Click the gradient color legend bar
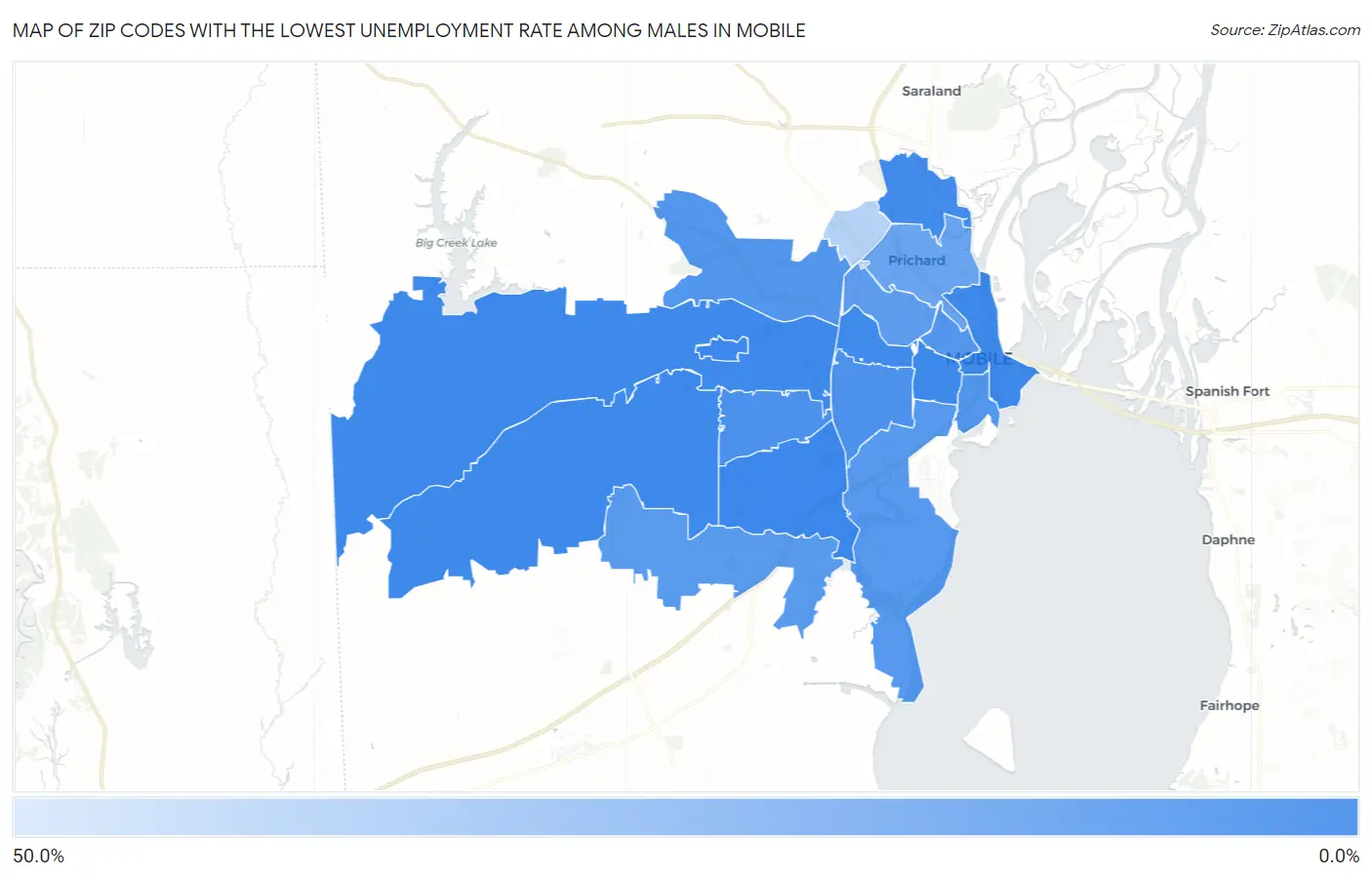Screen dimensions: 1372x877 click(686, 817)
